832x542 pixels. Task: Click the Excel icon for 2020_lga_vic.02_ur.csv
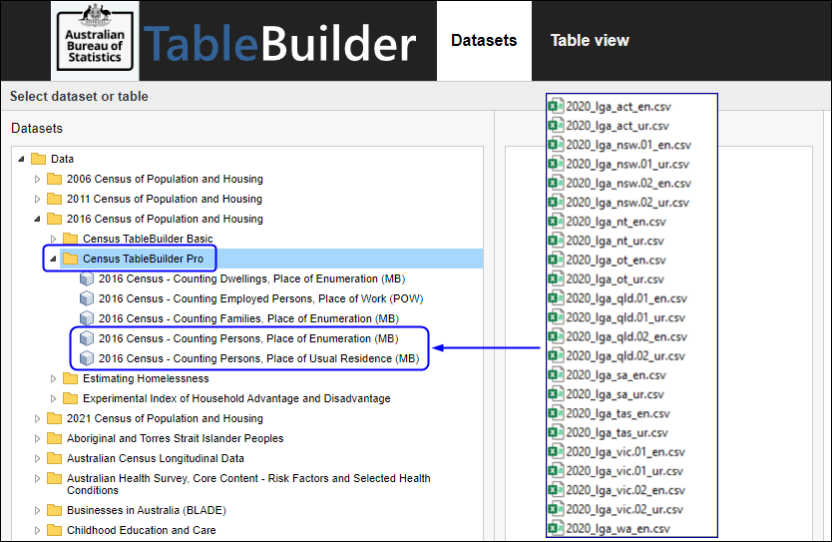tap(556, 509)
